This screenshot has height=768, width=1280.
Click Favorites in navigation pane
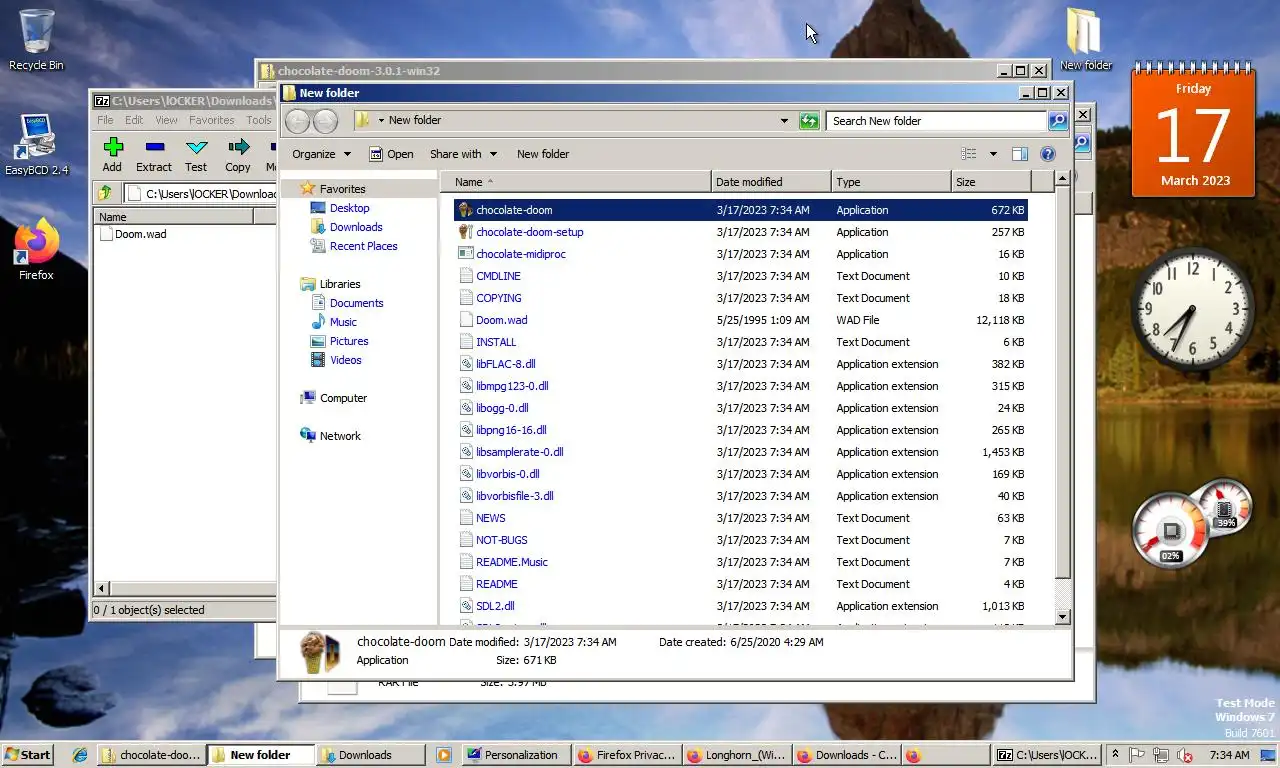click(342, 189)
